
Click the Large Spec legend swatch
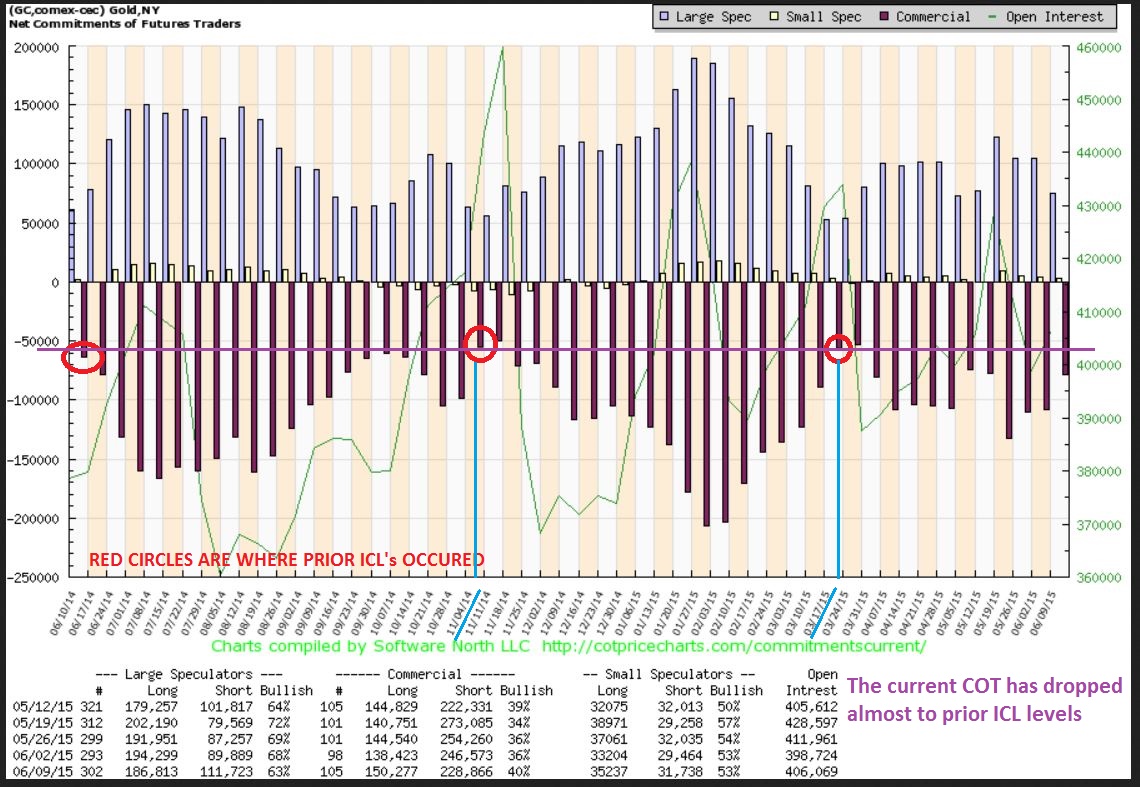point(664,16)
